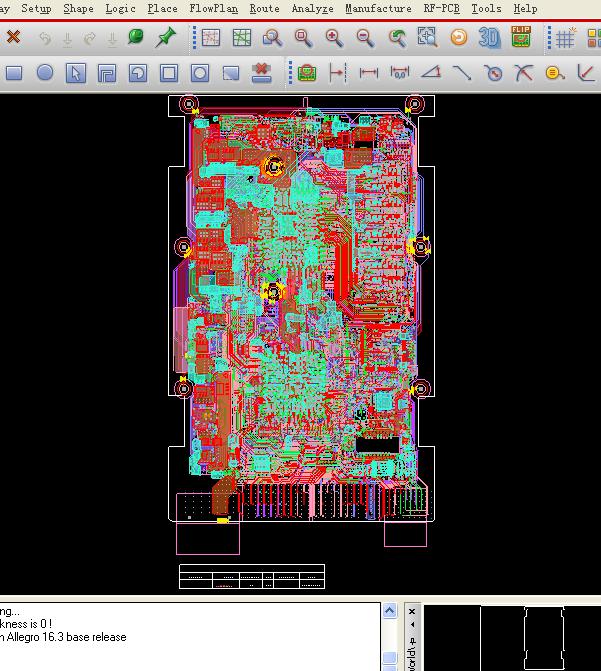Select the circle shape tool
Viewport: 601px width, 671px height.
pos(45,73)
